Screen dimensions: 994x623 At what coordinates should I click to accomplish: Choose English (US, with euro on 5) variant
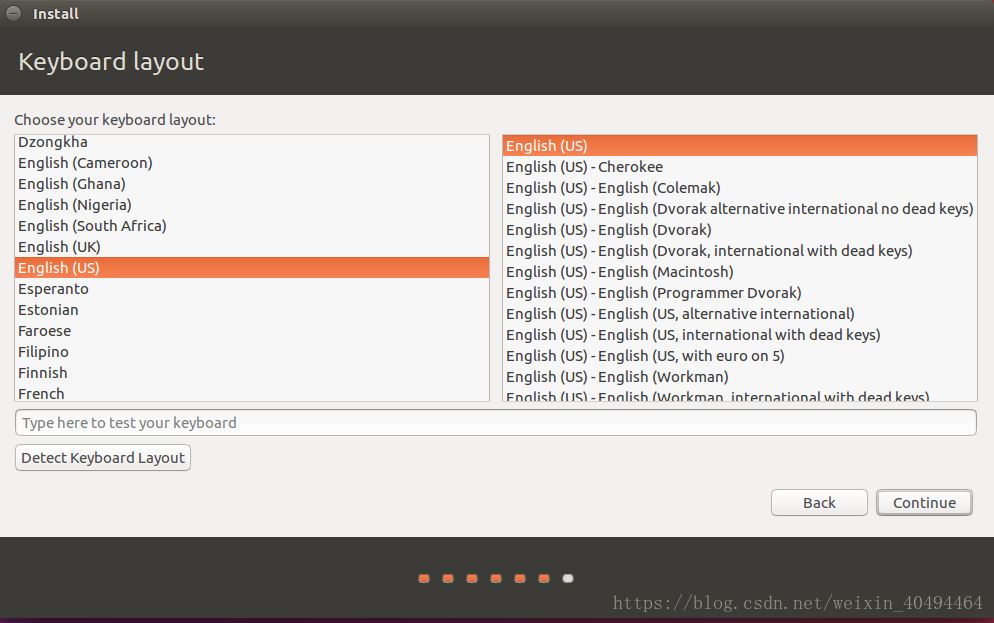pyautogui.click(x=740, y=355)
